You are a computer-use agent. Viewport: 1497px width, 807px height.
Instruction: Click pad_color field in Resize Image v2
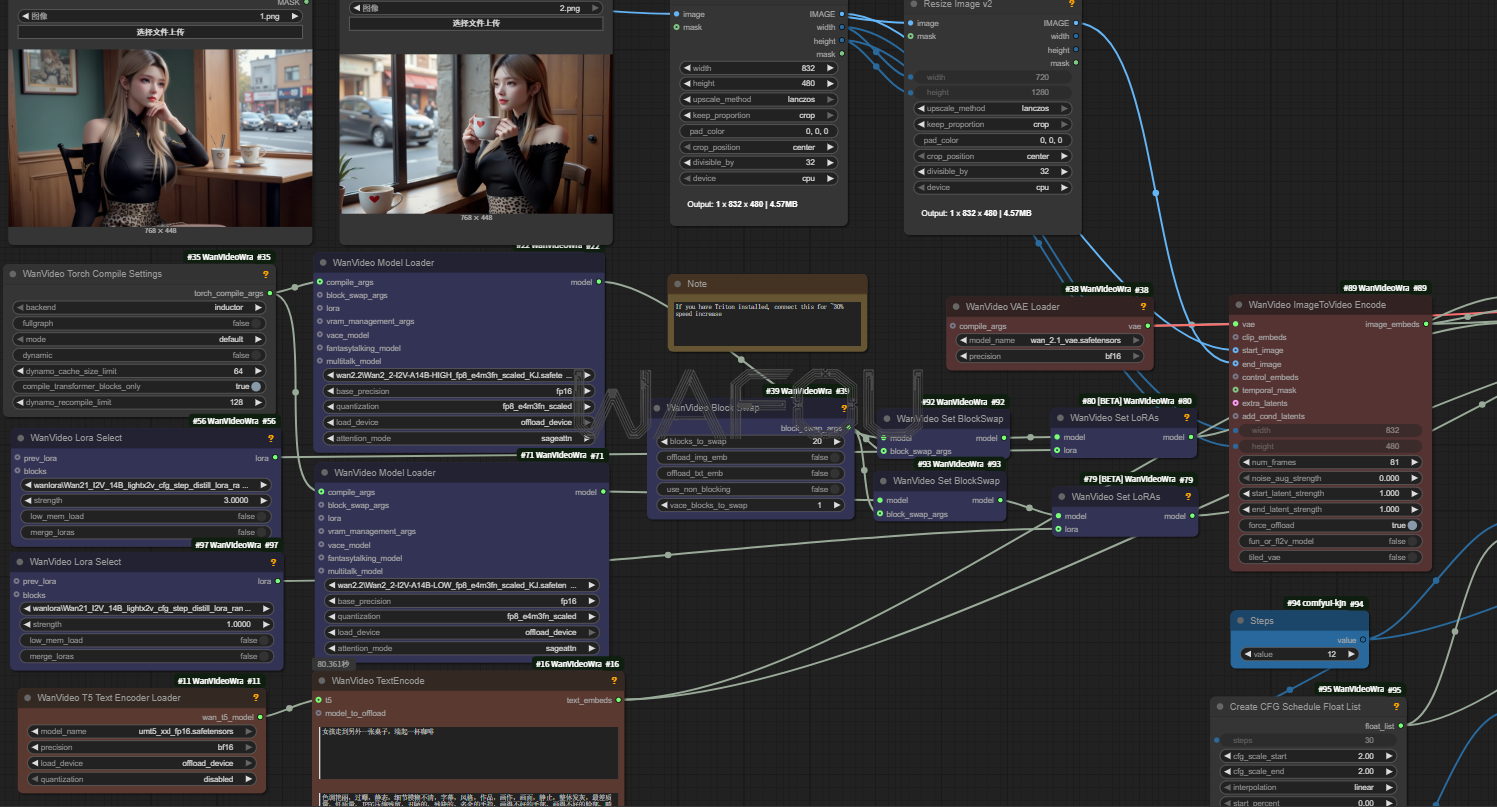993,140
